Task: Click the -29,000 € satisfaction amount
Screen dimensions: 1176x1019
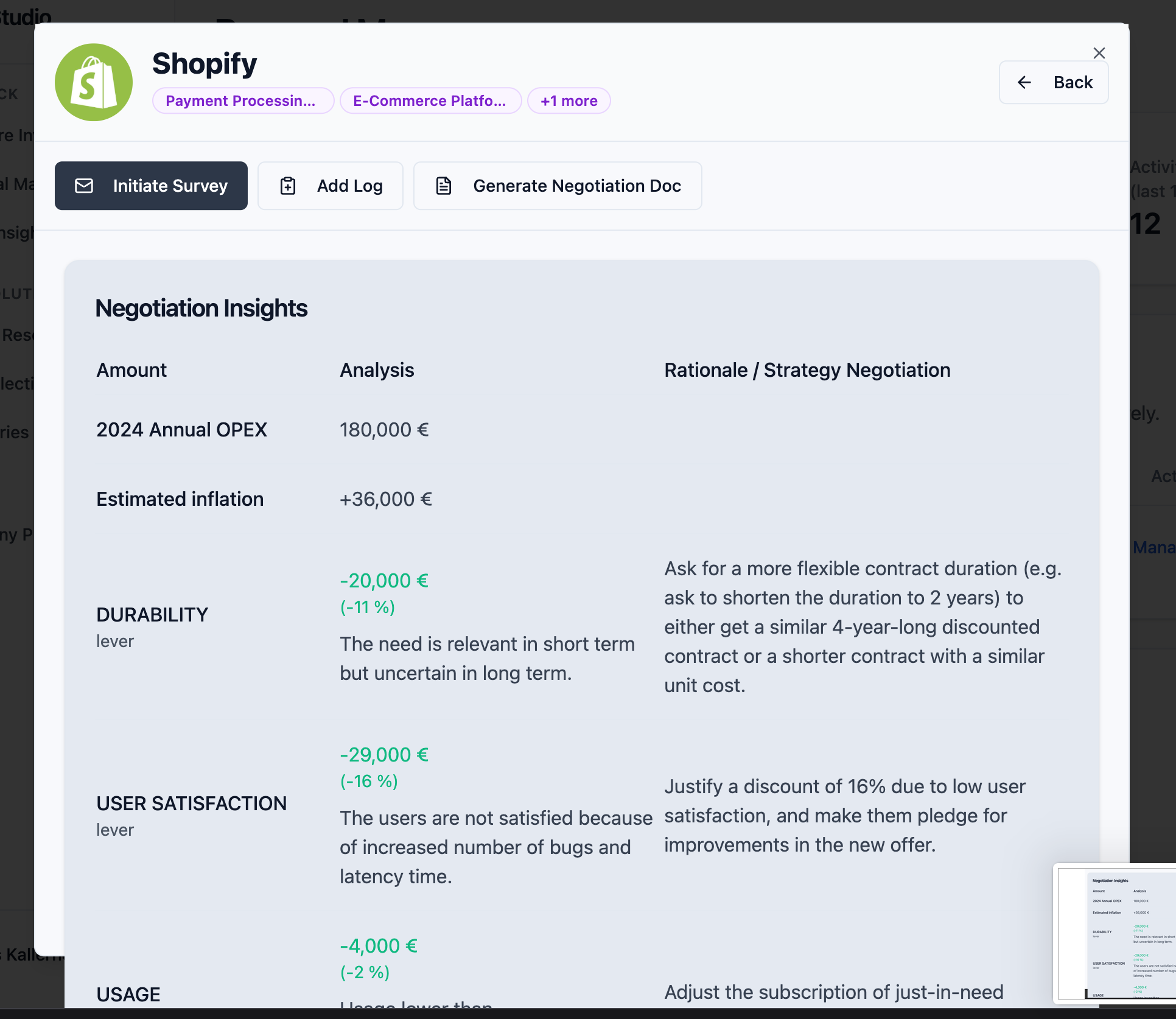Action: tap(384, 755)
